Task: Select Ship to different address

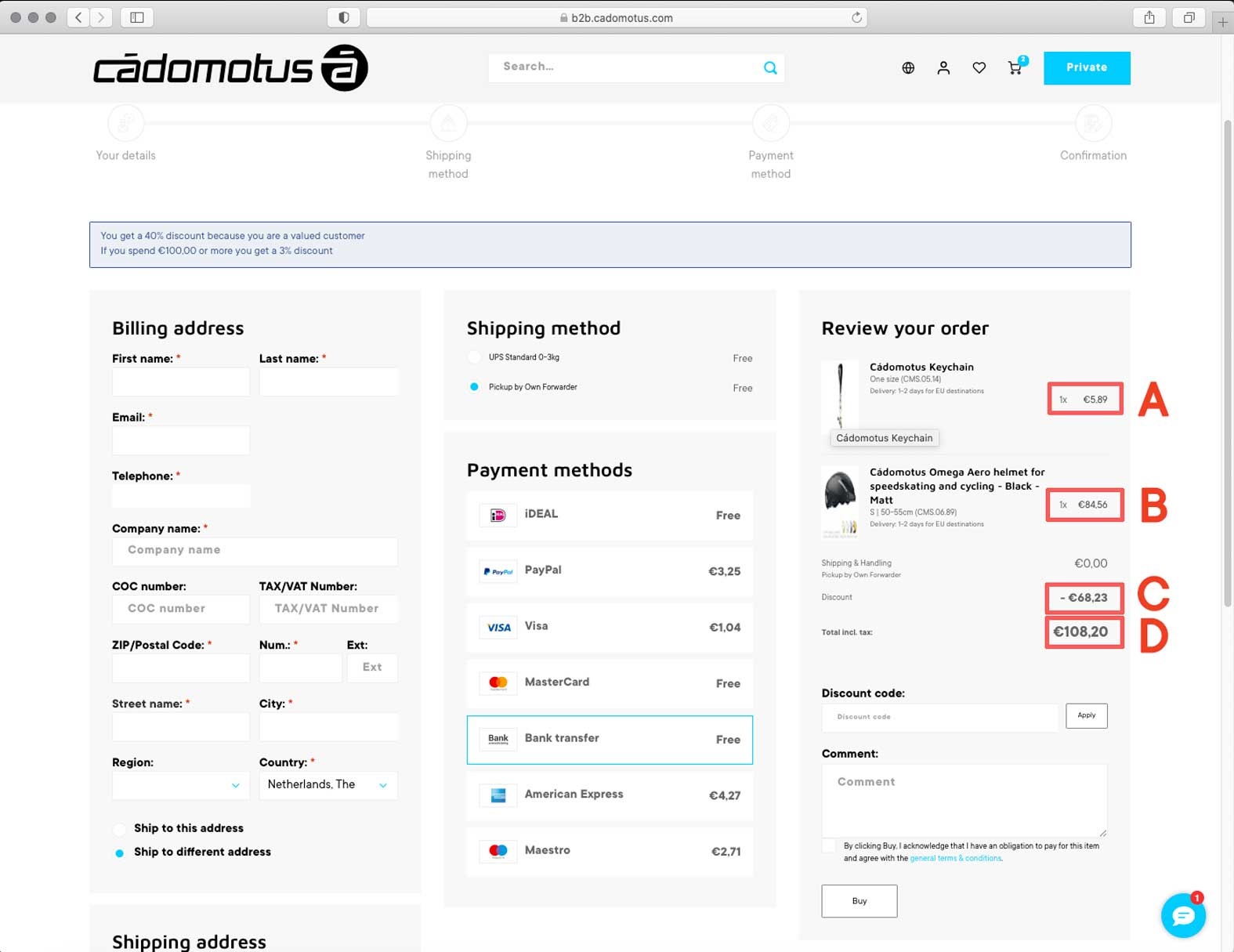Action: 119,852
